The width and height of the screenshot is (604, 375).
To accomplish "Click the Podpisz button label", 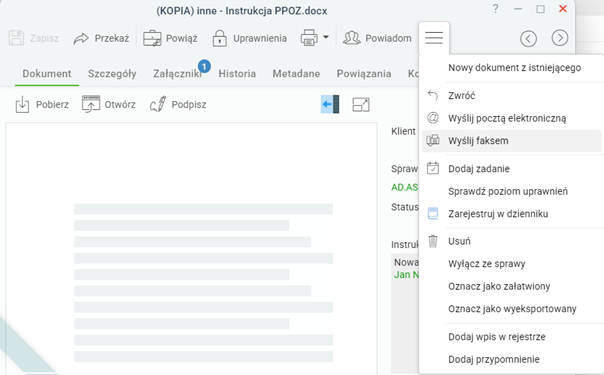I will 189,104.
